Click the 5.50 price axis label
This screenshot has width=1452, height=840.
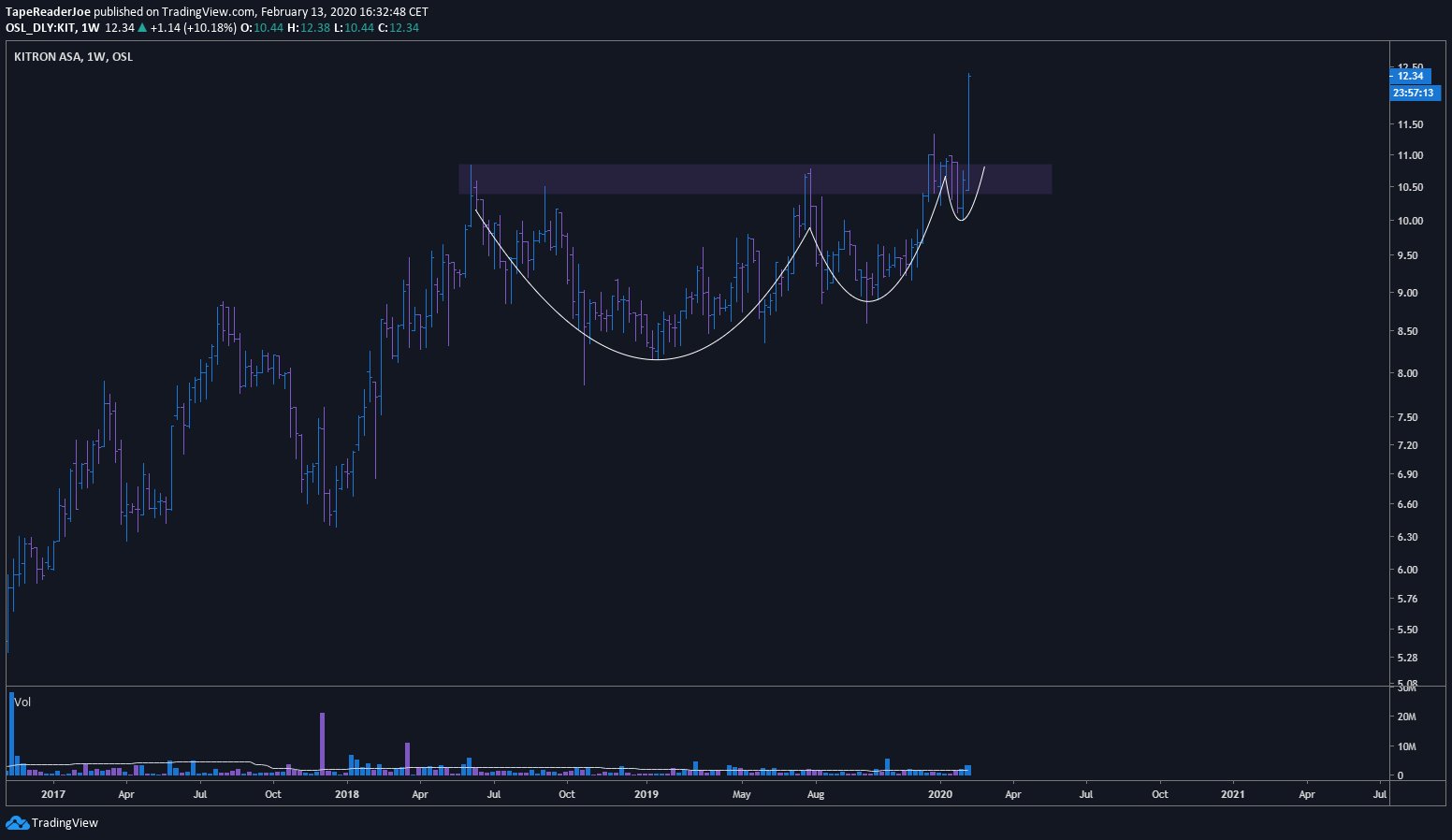click(1407, 630)
